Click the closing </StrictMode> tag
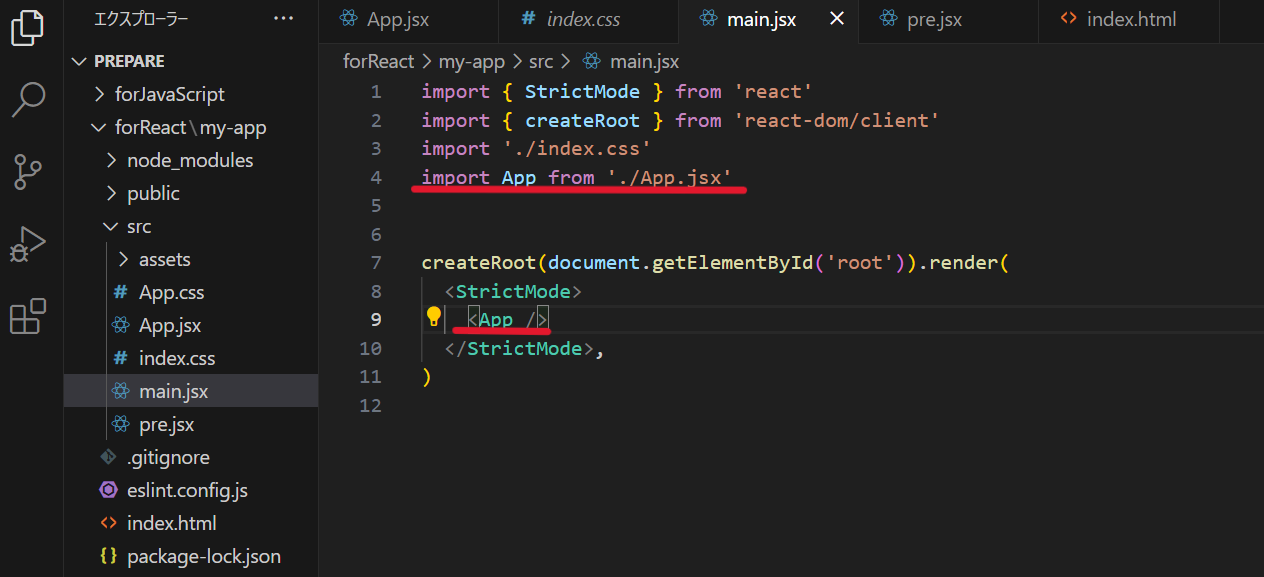 point(519,348)
